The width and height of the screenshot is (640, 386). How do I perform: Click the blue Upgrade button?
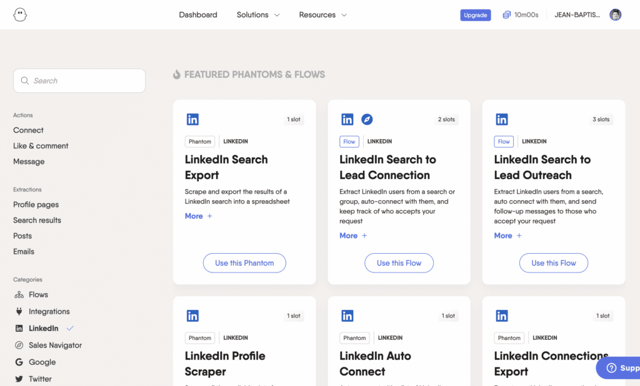click(476, 15)
